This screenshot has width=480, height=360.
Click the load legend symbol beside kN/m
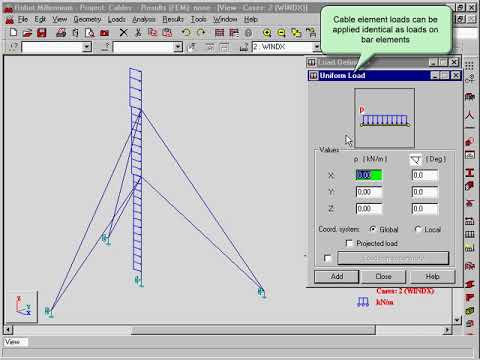(363, 302)
